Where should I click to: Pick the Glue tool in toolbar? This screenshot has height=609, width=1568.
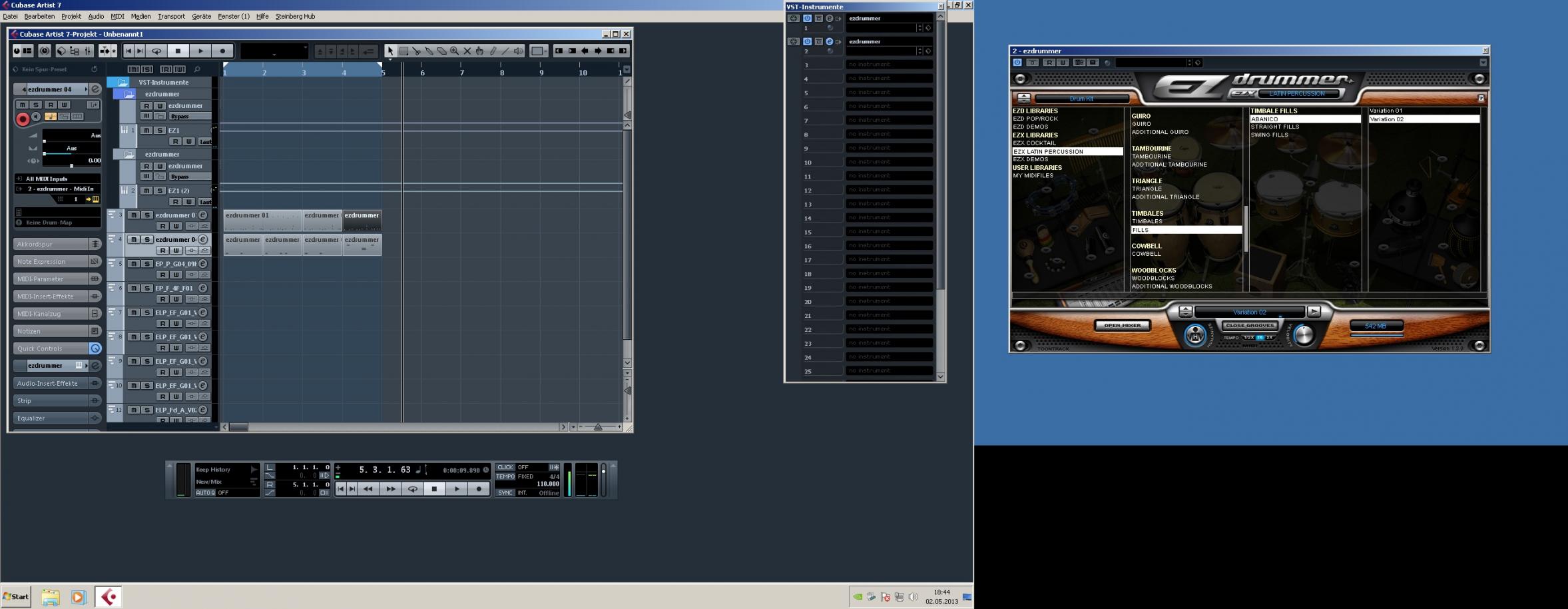point(429,51)
